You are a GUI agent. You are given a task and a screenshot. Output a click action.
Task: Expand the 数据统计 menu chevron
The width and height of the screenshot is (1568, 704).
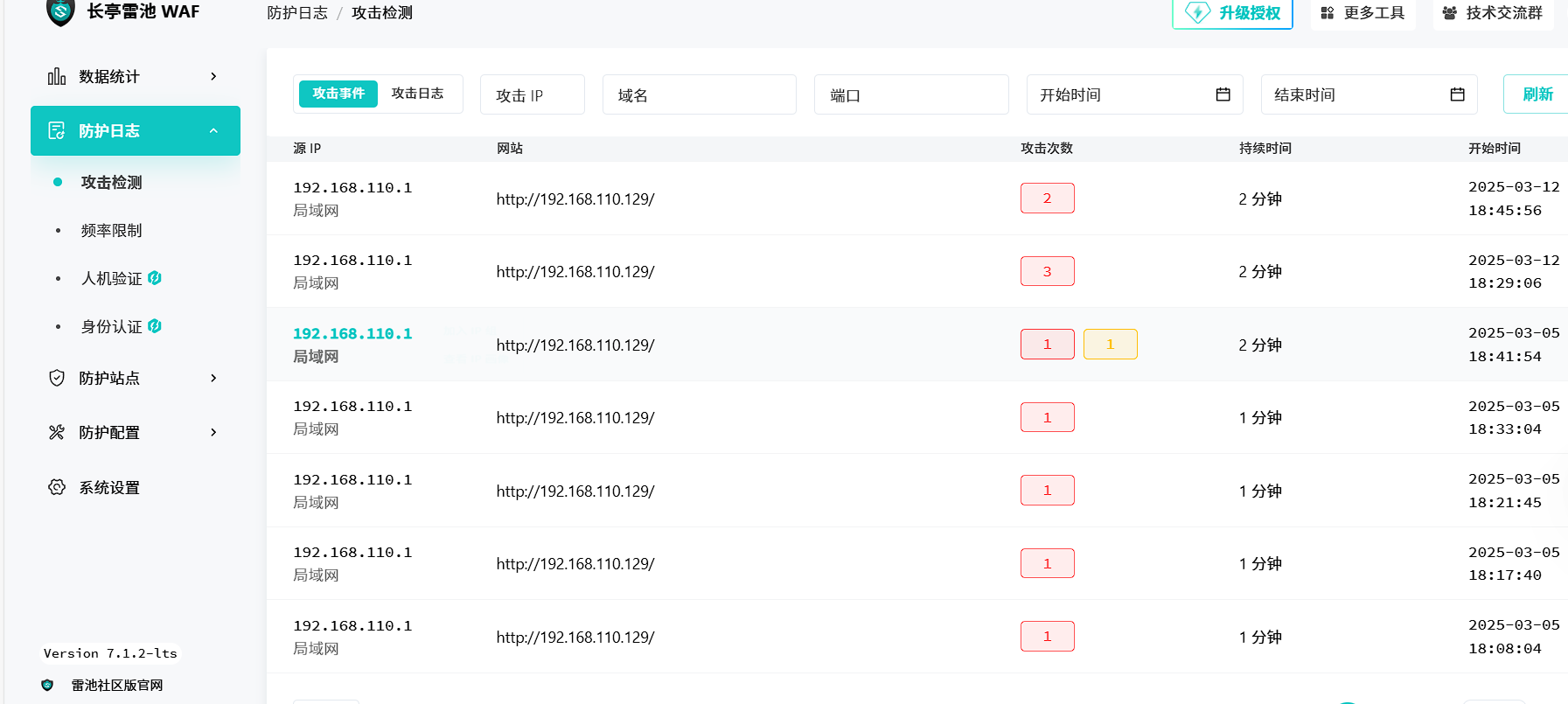click(x=213, y=77)
